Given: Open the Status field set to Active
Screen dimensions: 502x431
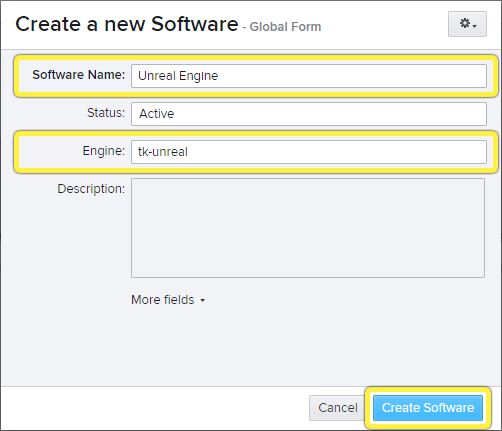Looking at the screenshot, I should pyautogui.click(x=309, y=114).
